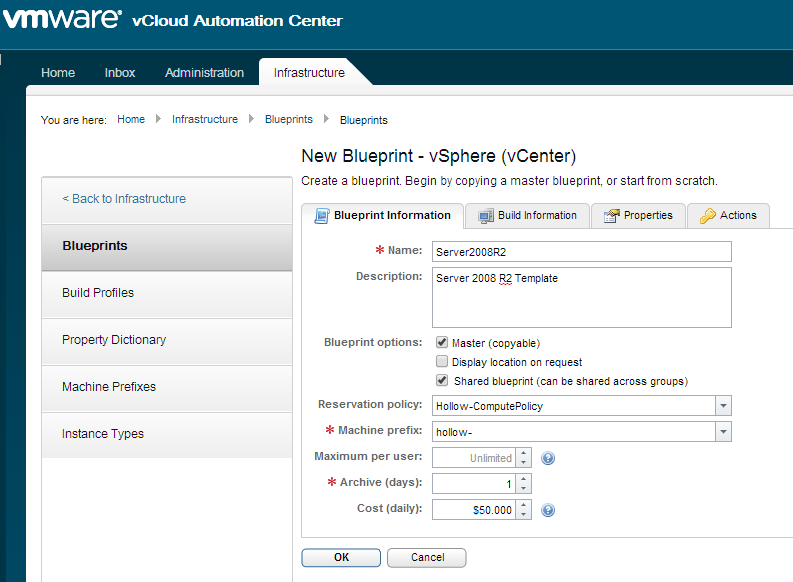Uncheck the Master (copyable) checkbox
The height and width of the screenshot is (582, 793).
[x=442, y=342]
